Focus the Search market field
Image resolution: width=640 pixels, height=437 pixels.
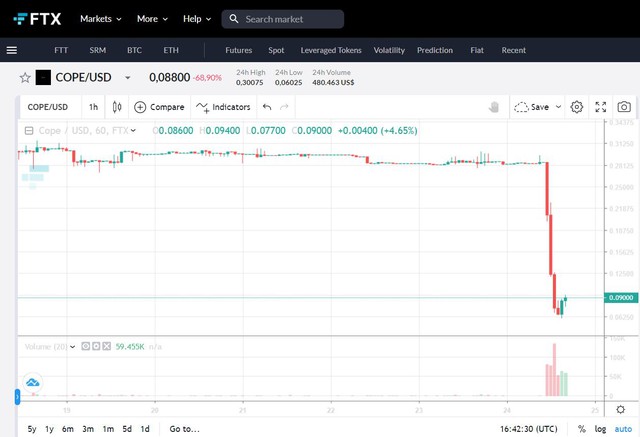click(282, 19)
